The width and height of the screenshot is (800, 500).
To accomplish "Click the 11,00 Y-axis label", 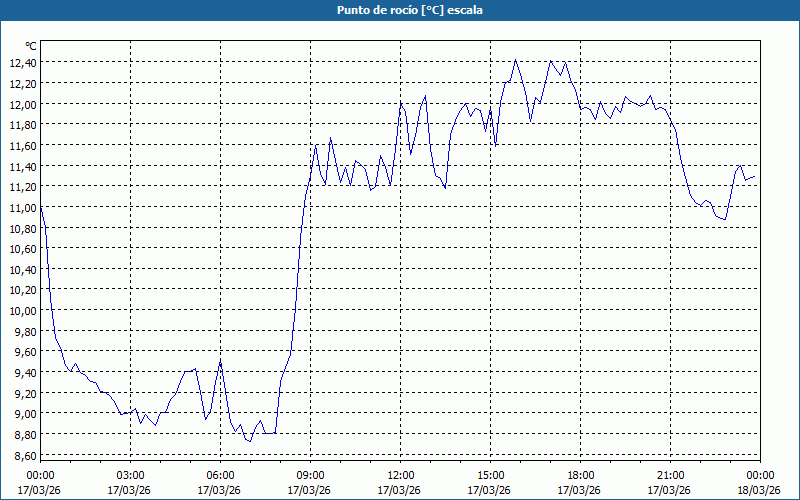I will point(22,207).
